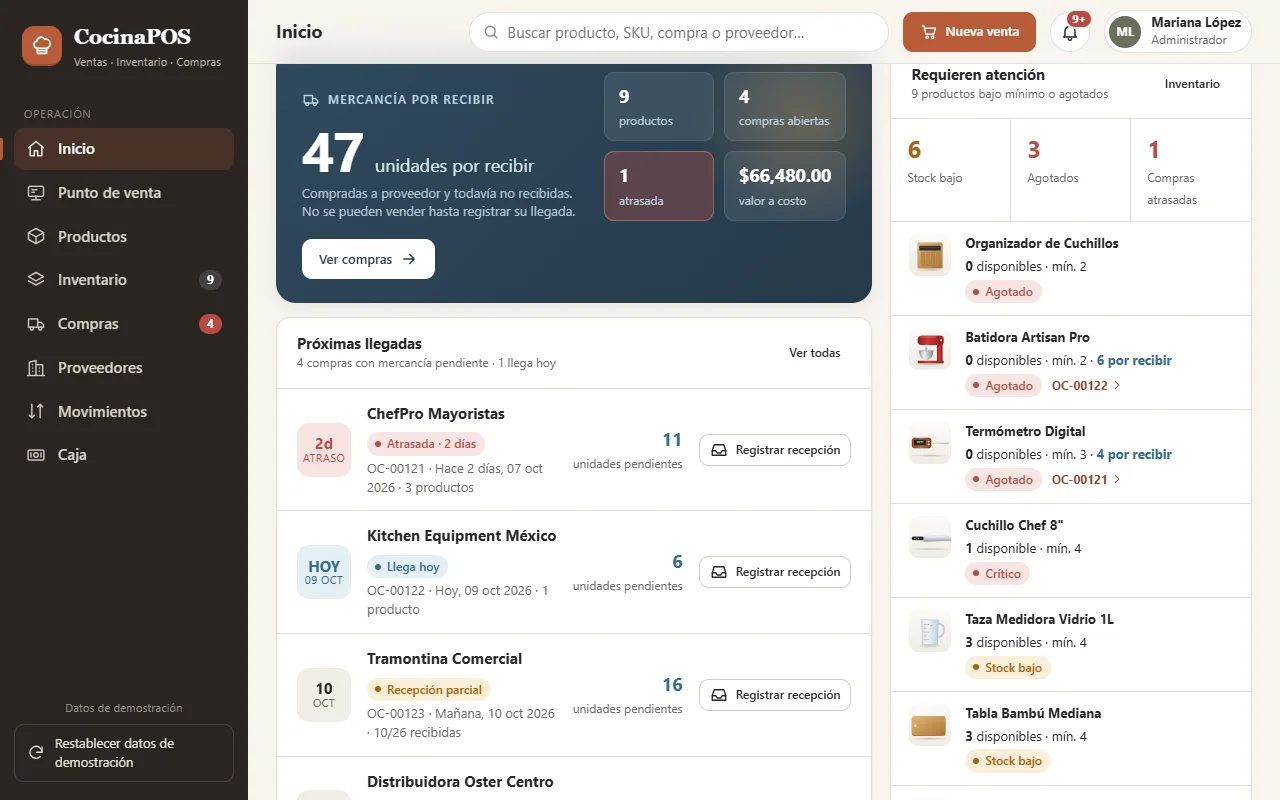Image resolution: width=1280 pixels, height=800 pixels.
Task: Click the Movimientos arrows icon
Action: tap(36, 411)
